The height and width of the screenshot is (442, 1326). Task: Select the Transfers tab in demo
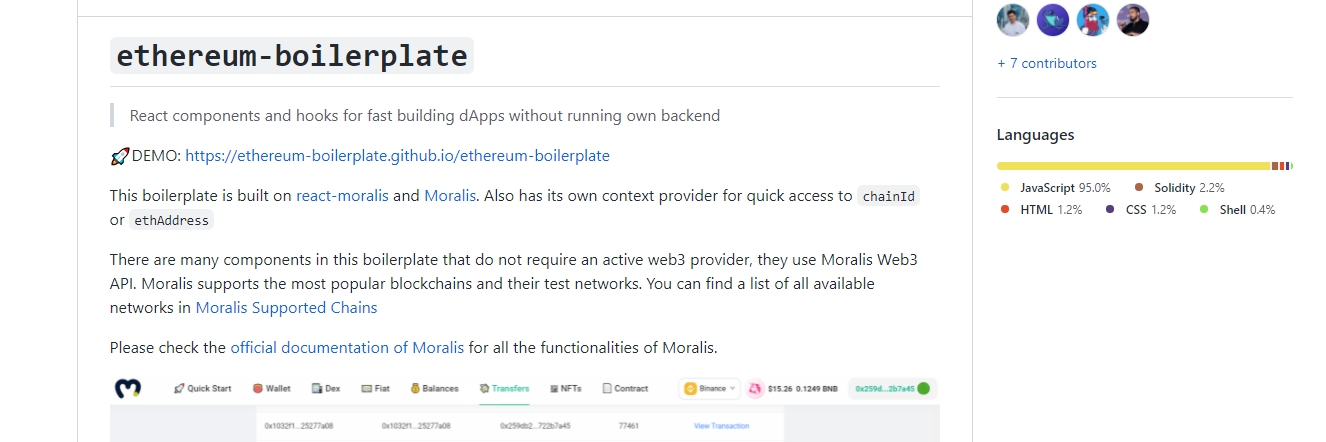point(504,388)
